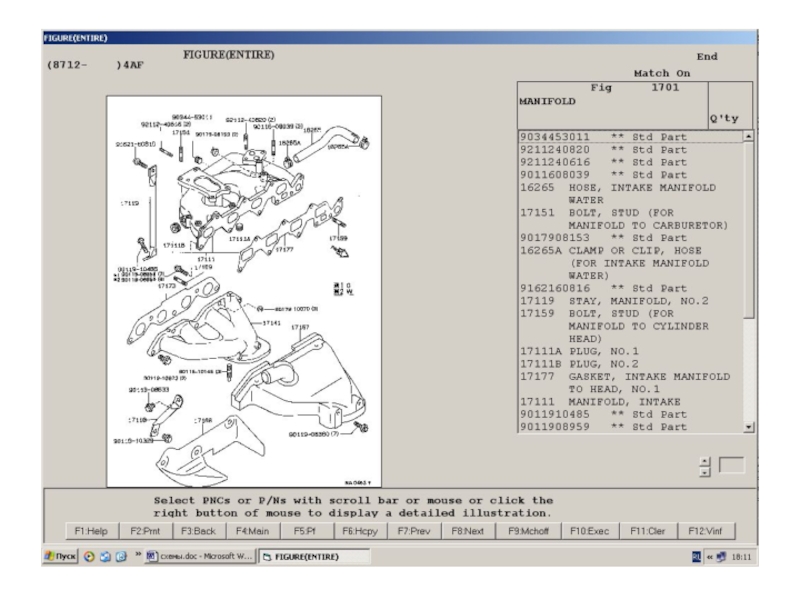
Task: Click the F1:Help button
Action: point(91,531)
